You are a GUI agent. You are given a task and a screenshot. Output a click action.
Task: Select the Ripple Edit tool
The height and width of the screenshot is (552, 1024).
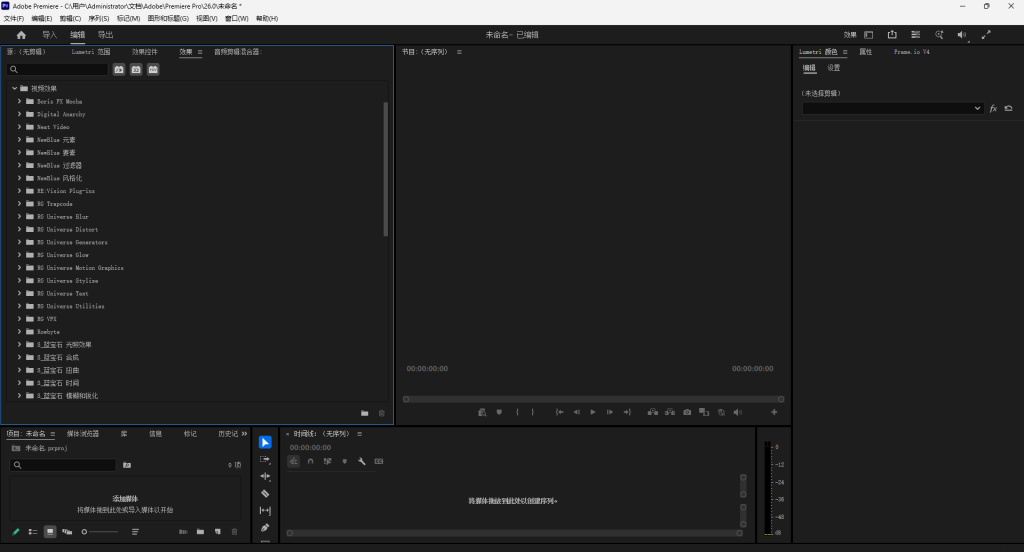(x=265, y=476)
